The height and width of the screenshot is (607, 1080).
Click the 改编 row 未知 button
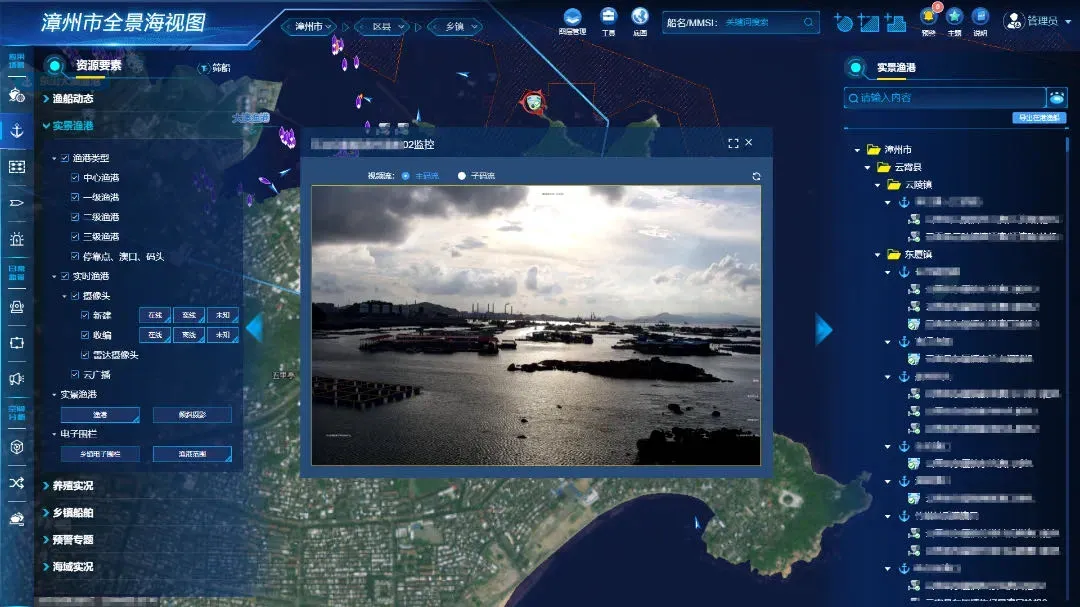point(222,335)
